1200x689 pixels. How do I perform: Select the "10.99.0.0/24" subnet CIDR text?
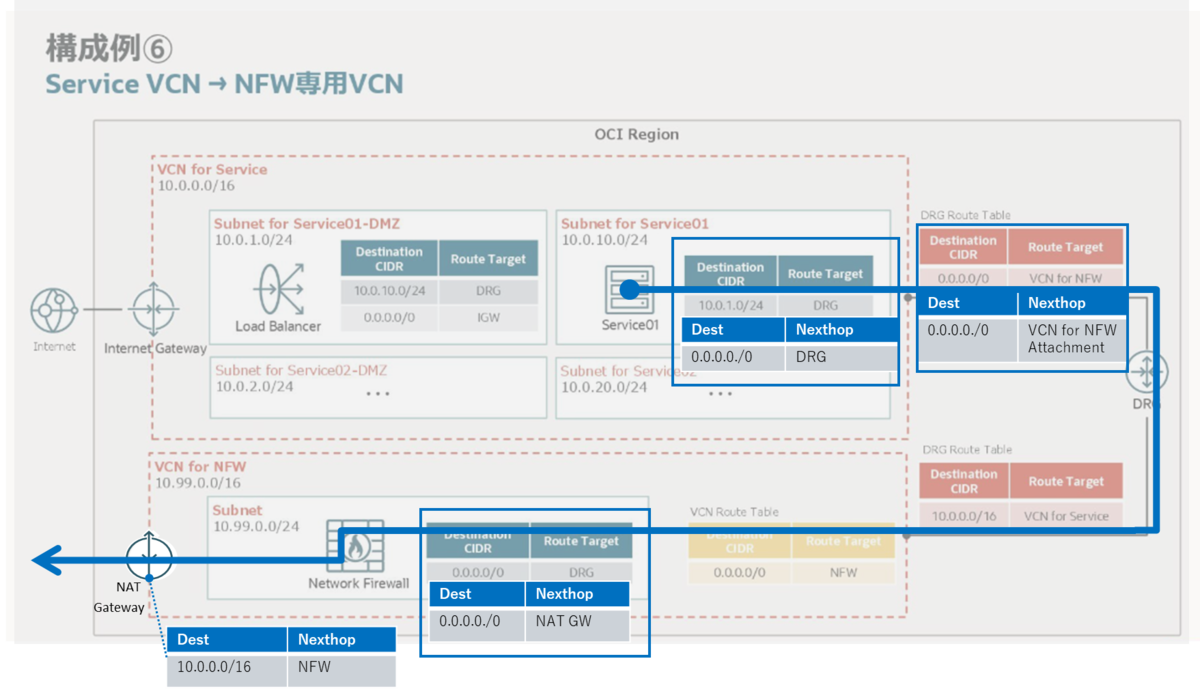(256, 526)
